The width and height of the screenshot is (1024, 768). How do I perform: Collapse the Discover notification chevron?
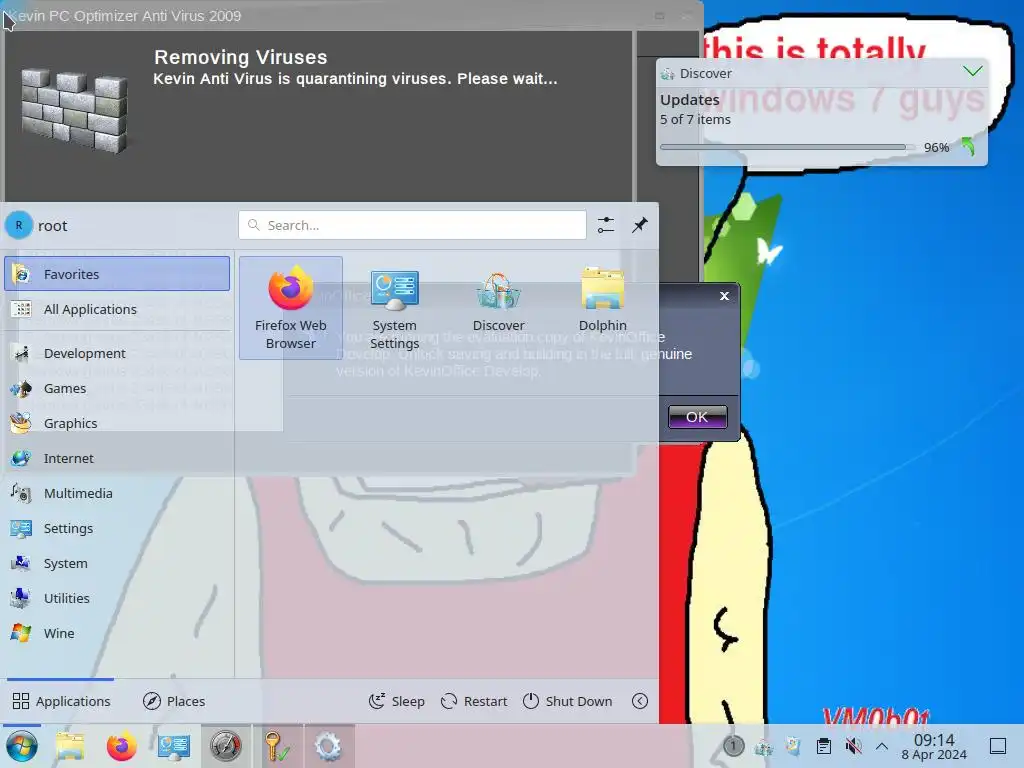(972, 71)
